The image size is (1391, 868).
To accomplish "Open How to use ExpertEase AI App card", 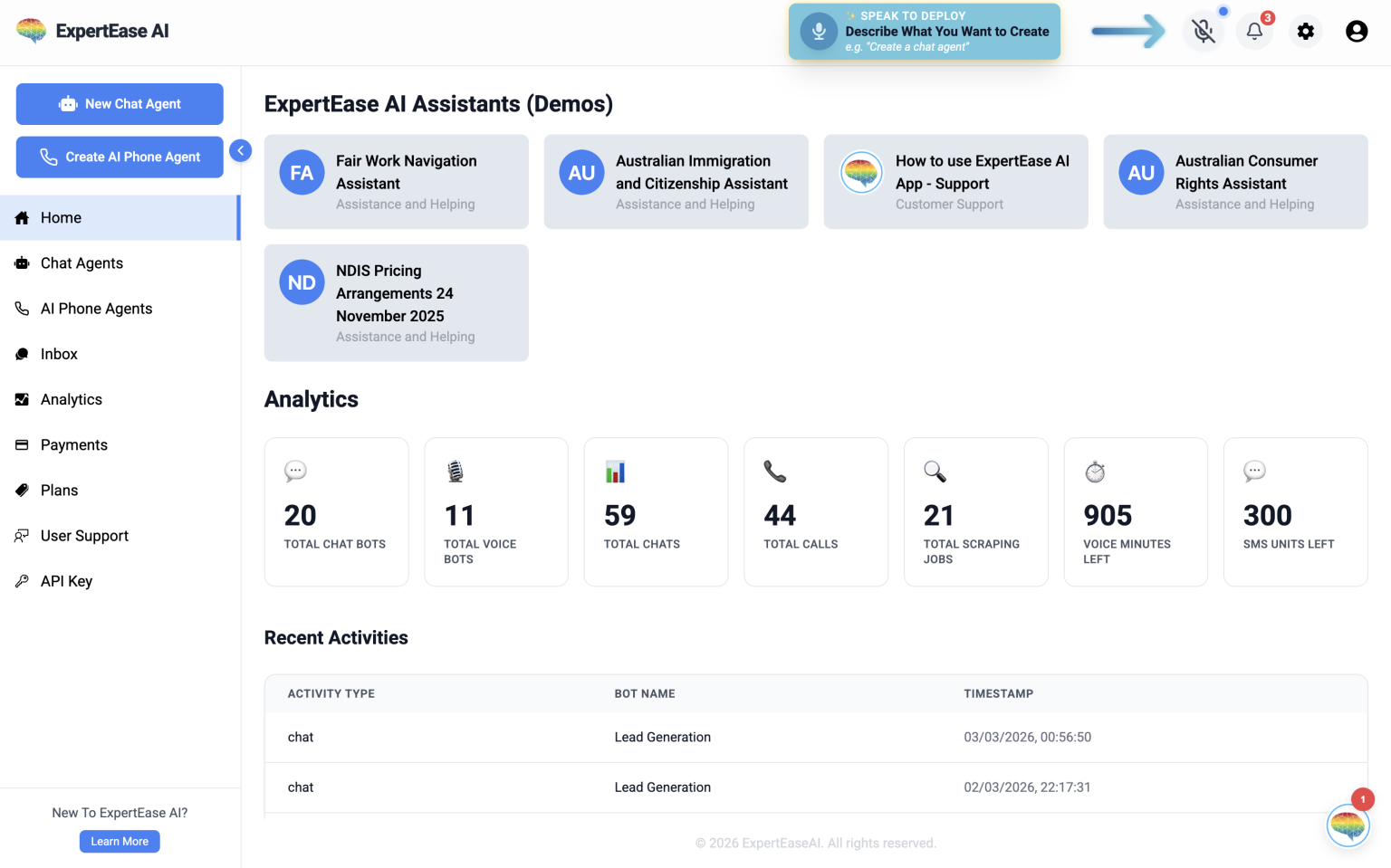I will click(955, 182).
